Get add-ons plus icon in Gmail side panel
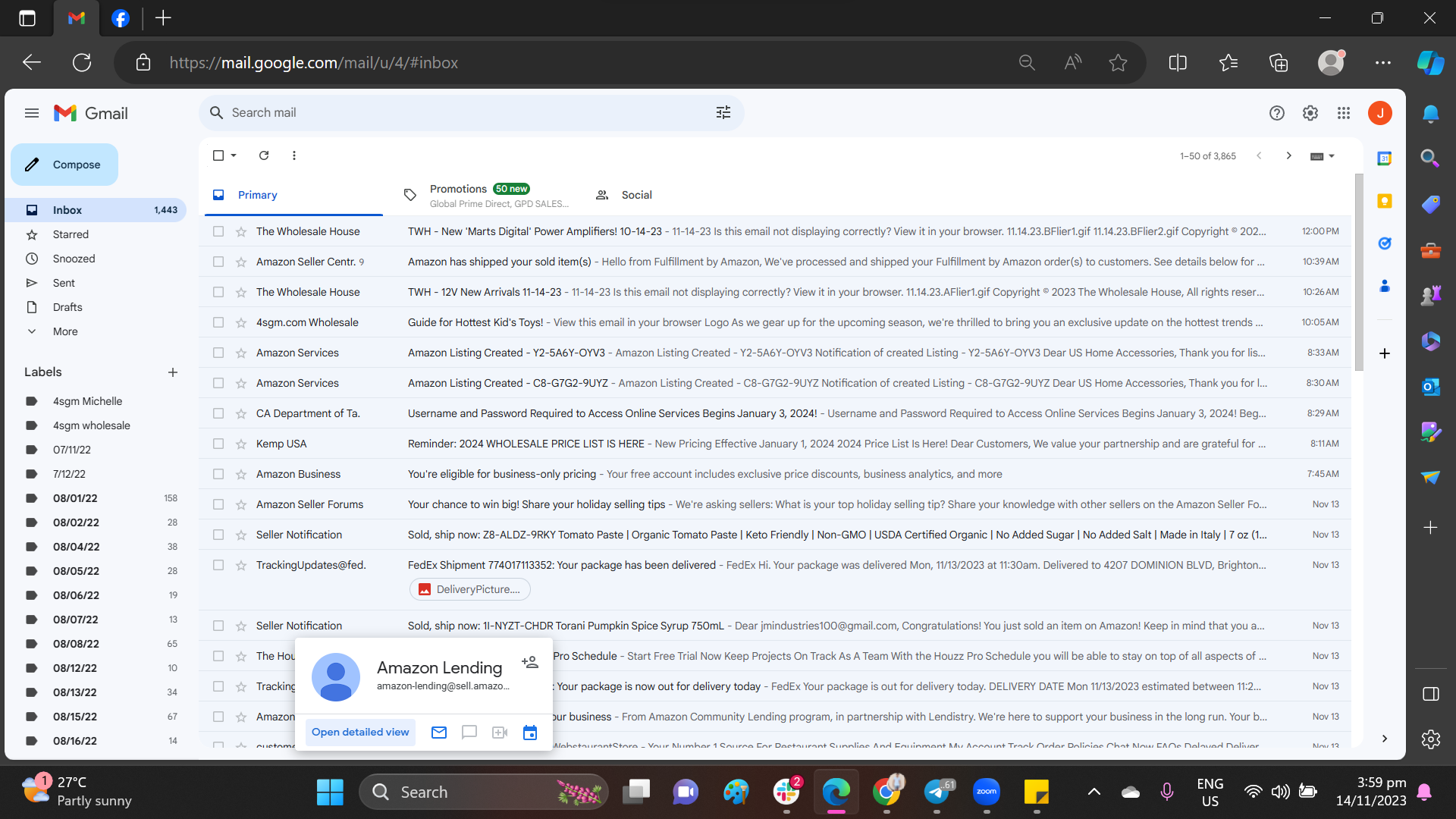This screenshot has width=1456, height=819. click(x=1385, y=353)
